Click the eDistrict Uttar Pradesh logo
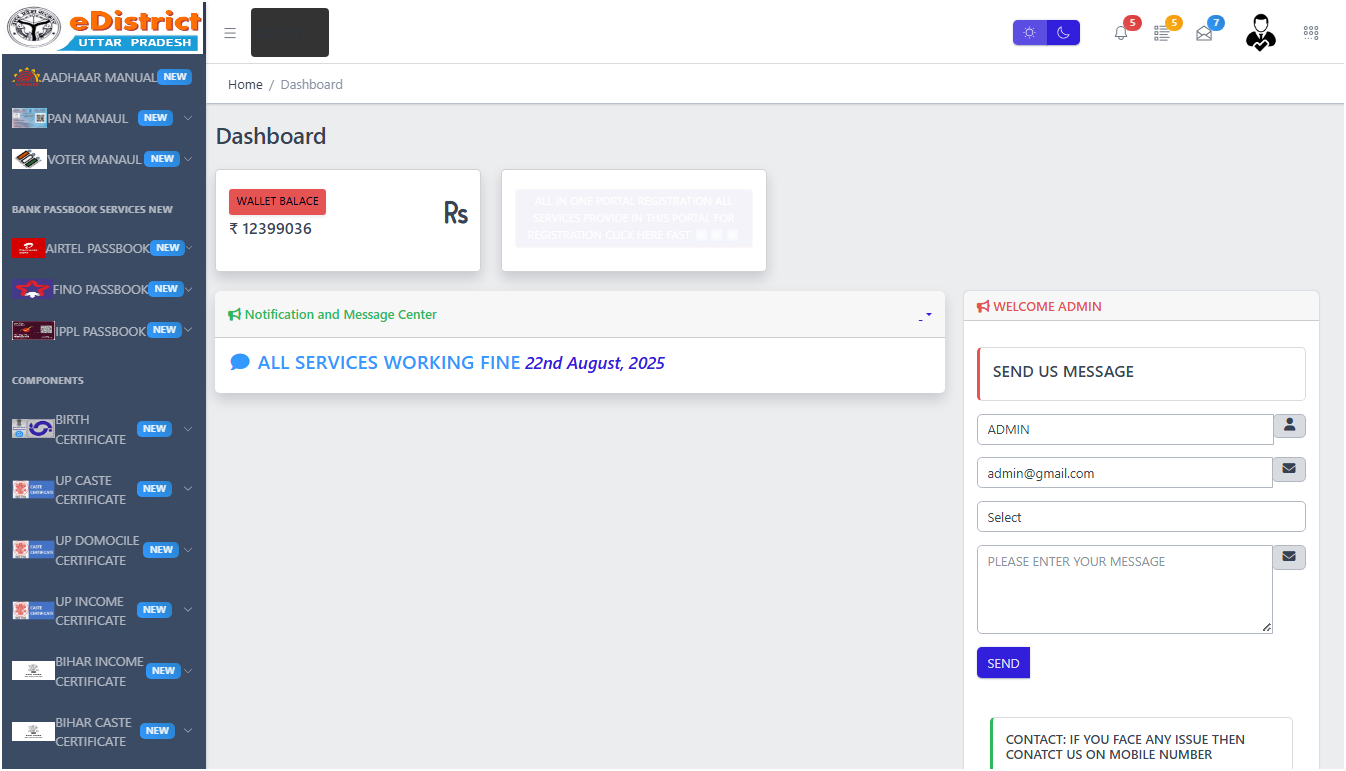 104,28
